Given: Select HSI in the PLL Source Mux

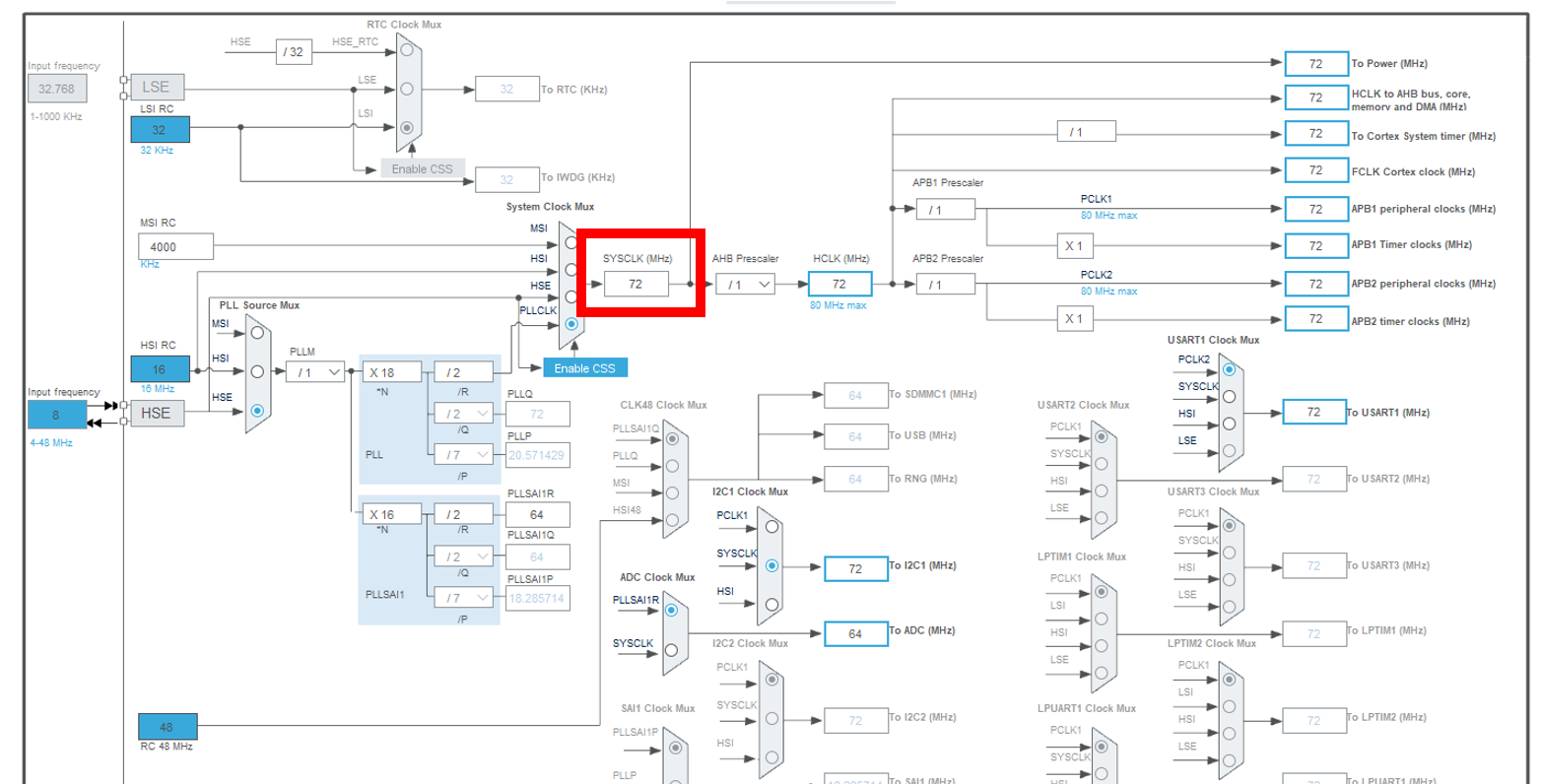Looking at the screenshot, I should (x=255, y=372).
